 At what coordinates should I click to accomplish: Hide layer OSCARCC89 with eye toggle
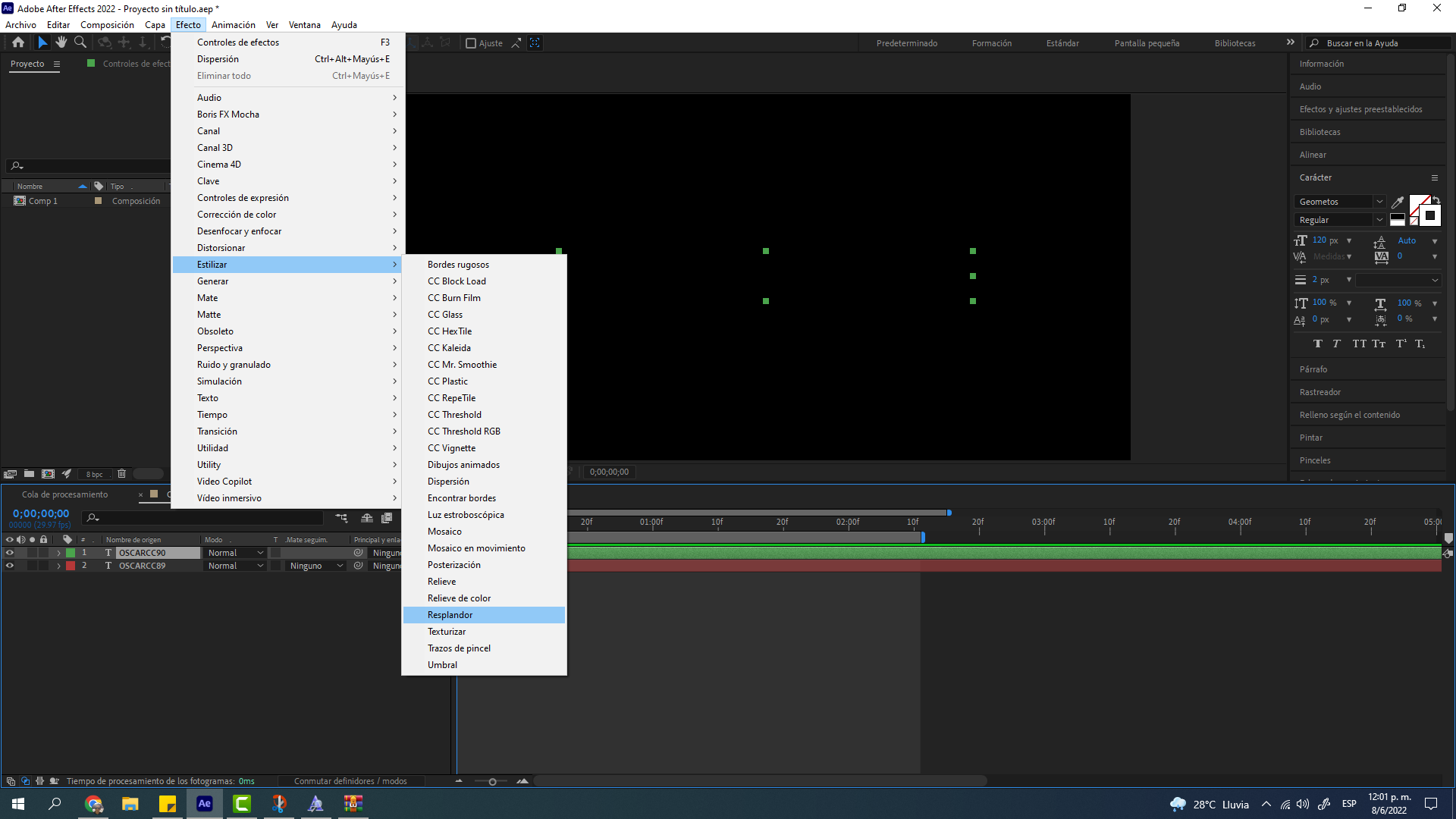[10, 566]
